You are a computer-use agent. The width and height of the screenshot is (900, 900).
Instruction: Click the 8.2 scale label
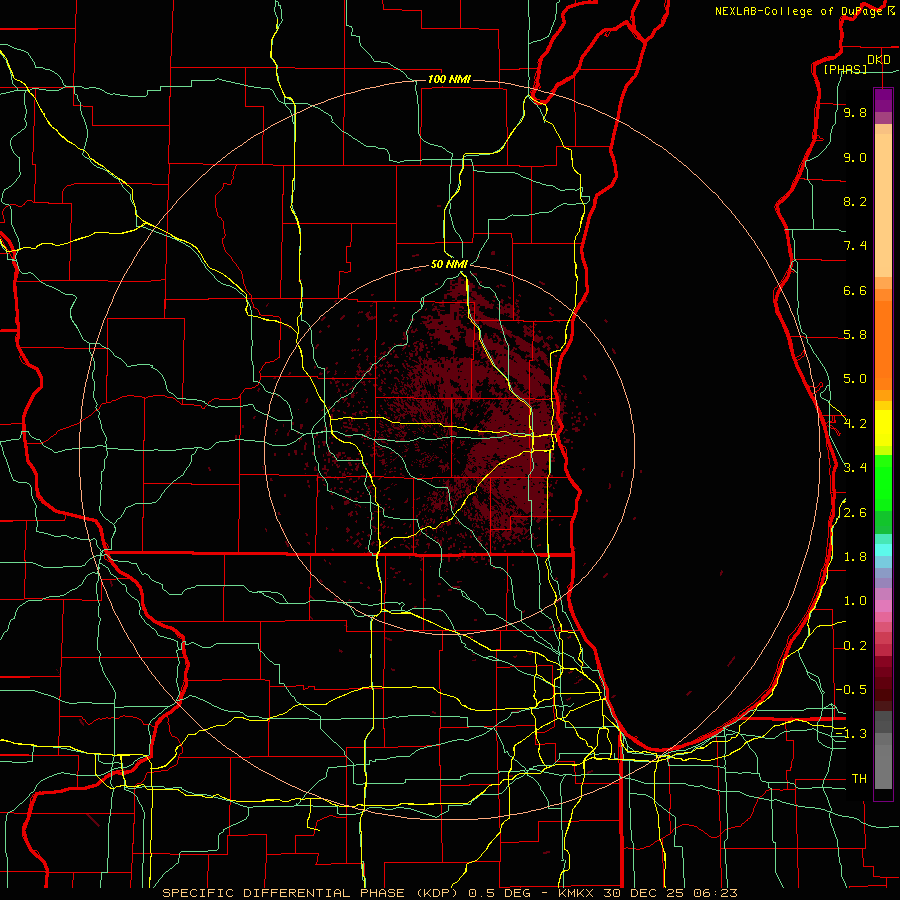pos(855,201)
